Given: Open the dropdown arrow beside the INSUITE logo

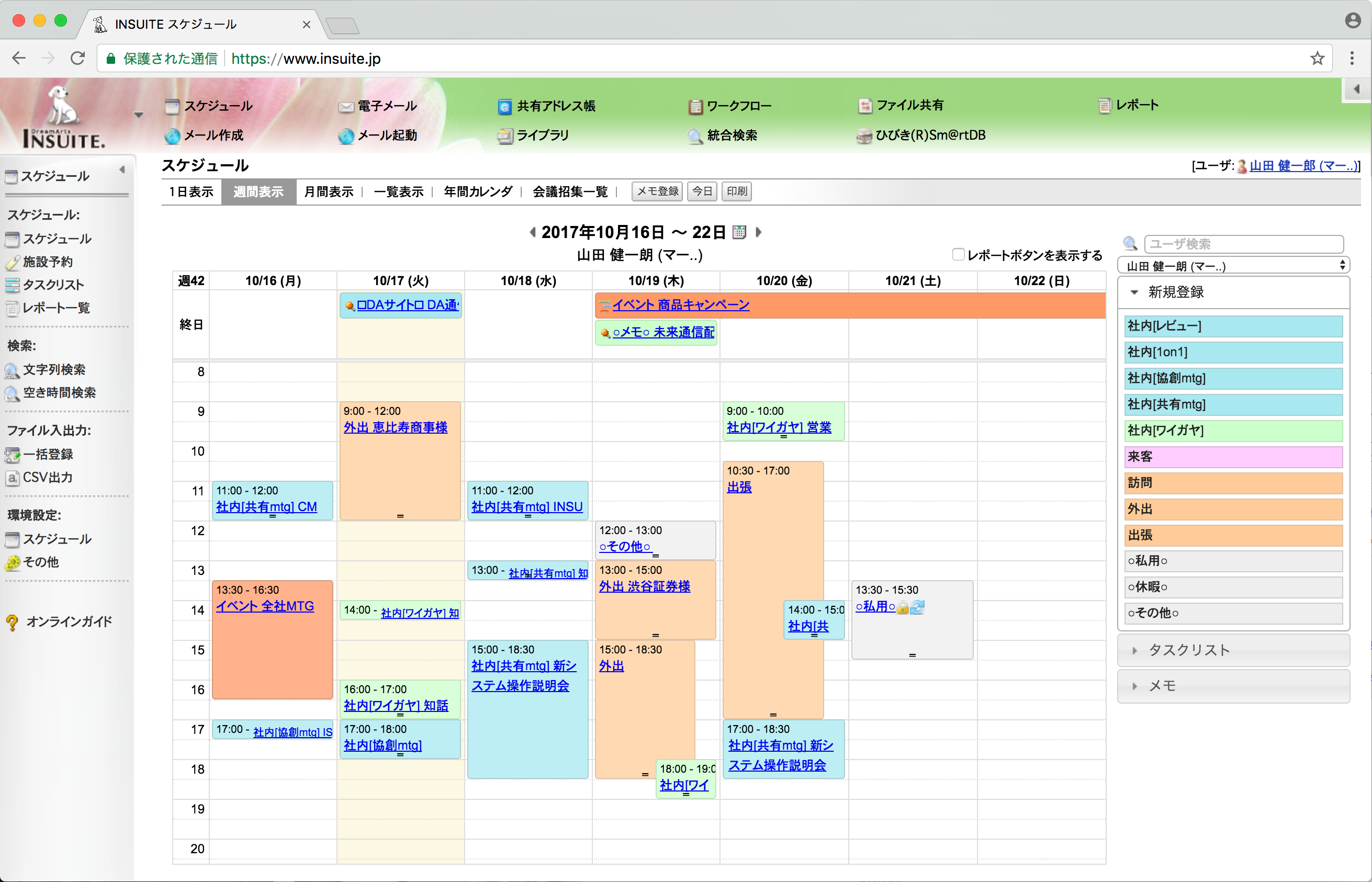Looking at the screenshot, I should click(138, 115).
